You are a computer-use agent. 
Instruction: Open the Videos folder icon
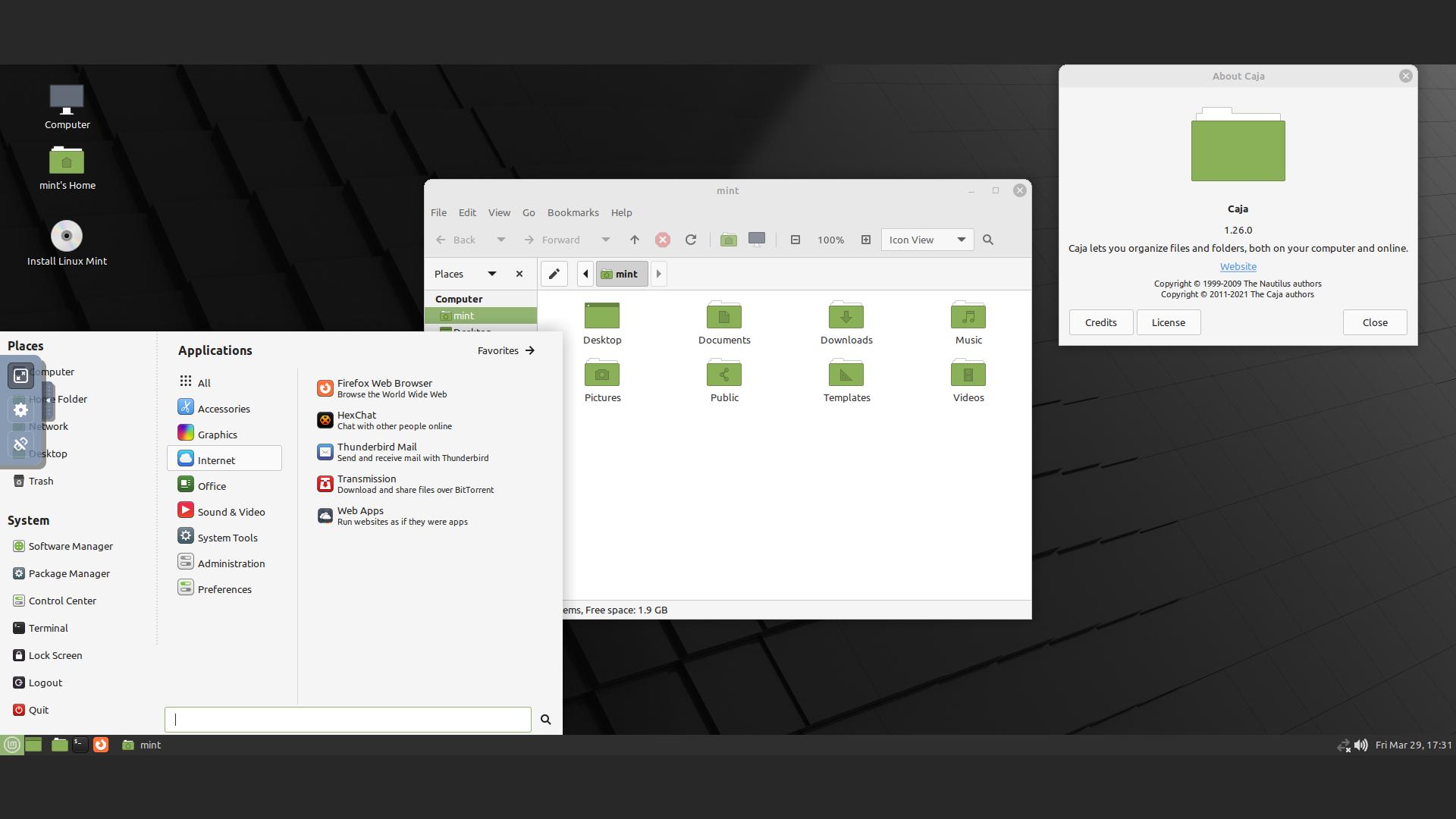tap(968, 381)
